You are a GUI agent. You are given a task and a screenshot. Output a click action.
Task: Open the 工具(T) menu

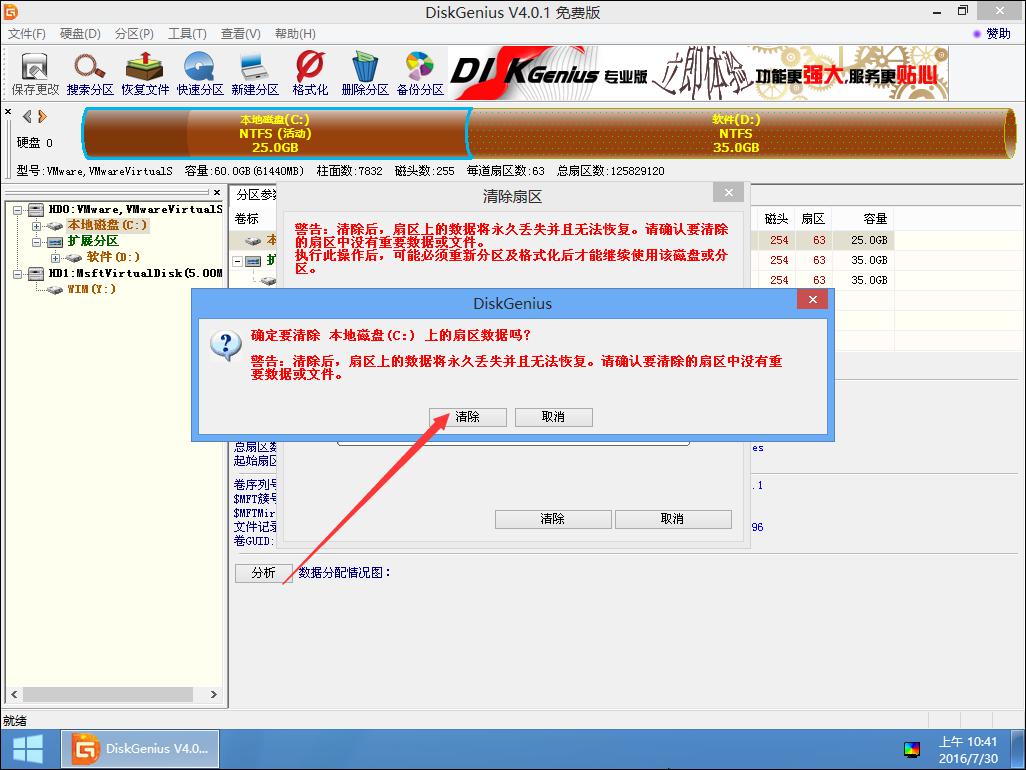tap(187, 34)
